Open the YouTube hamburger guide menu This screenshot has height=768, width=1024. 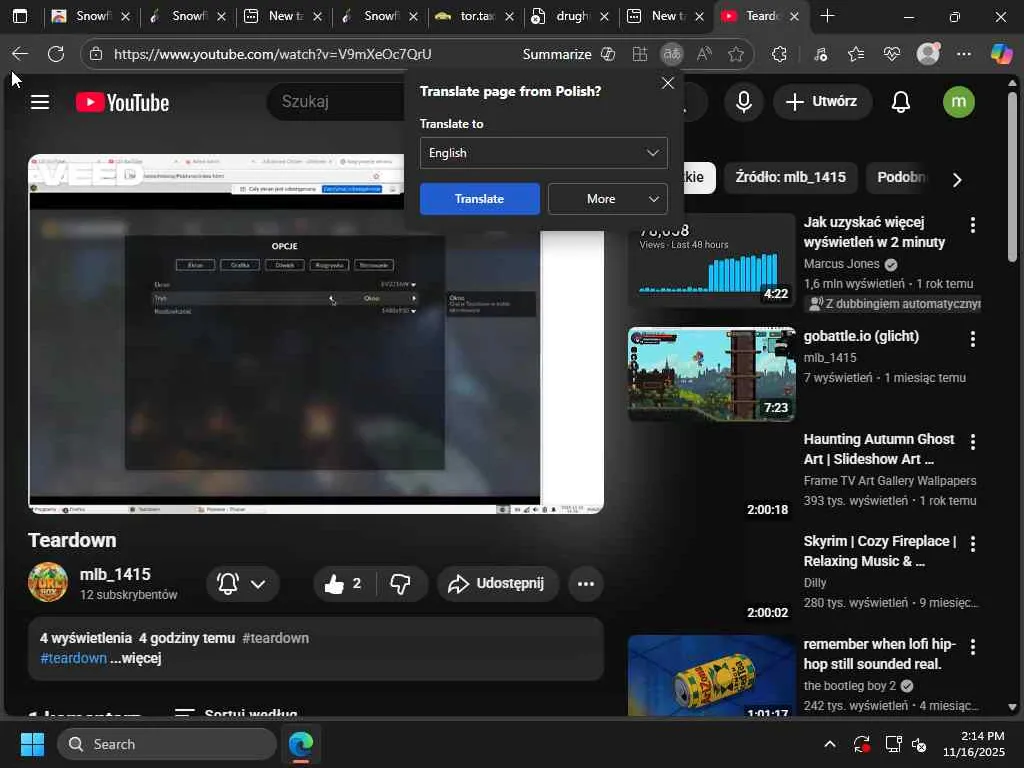coord(40,102)
